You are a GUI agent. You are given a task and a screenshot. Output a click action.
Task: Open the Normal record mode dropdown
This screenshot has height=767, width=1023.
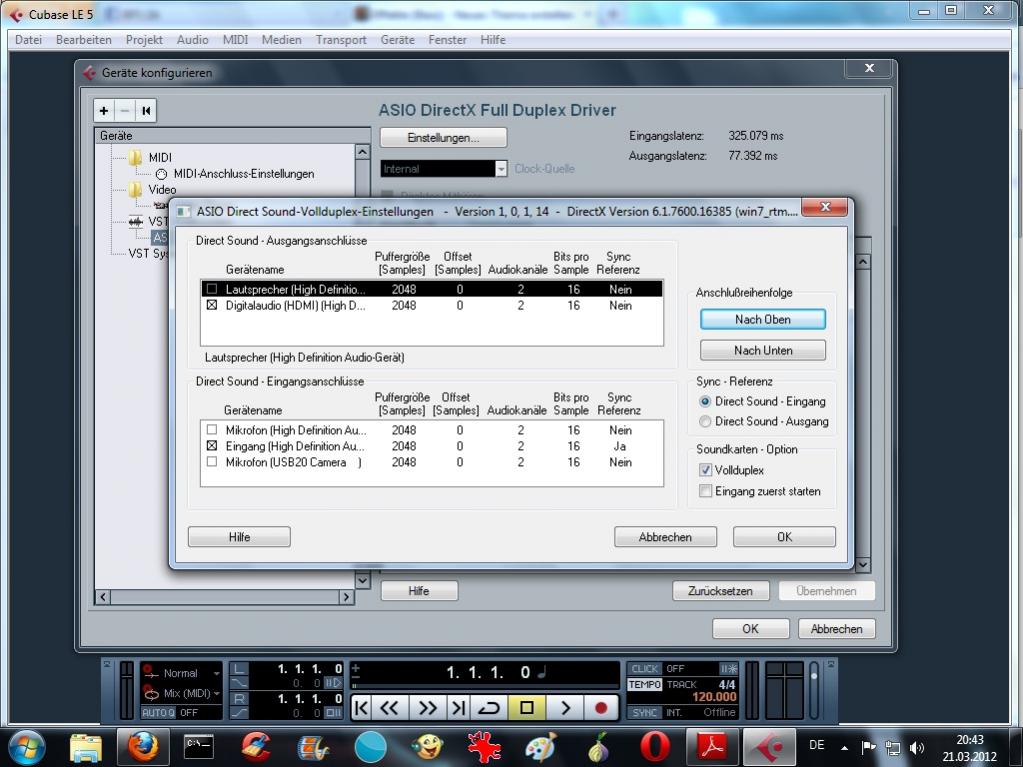click(x=216, y=673)
